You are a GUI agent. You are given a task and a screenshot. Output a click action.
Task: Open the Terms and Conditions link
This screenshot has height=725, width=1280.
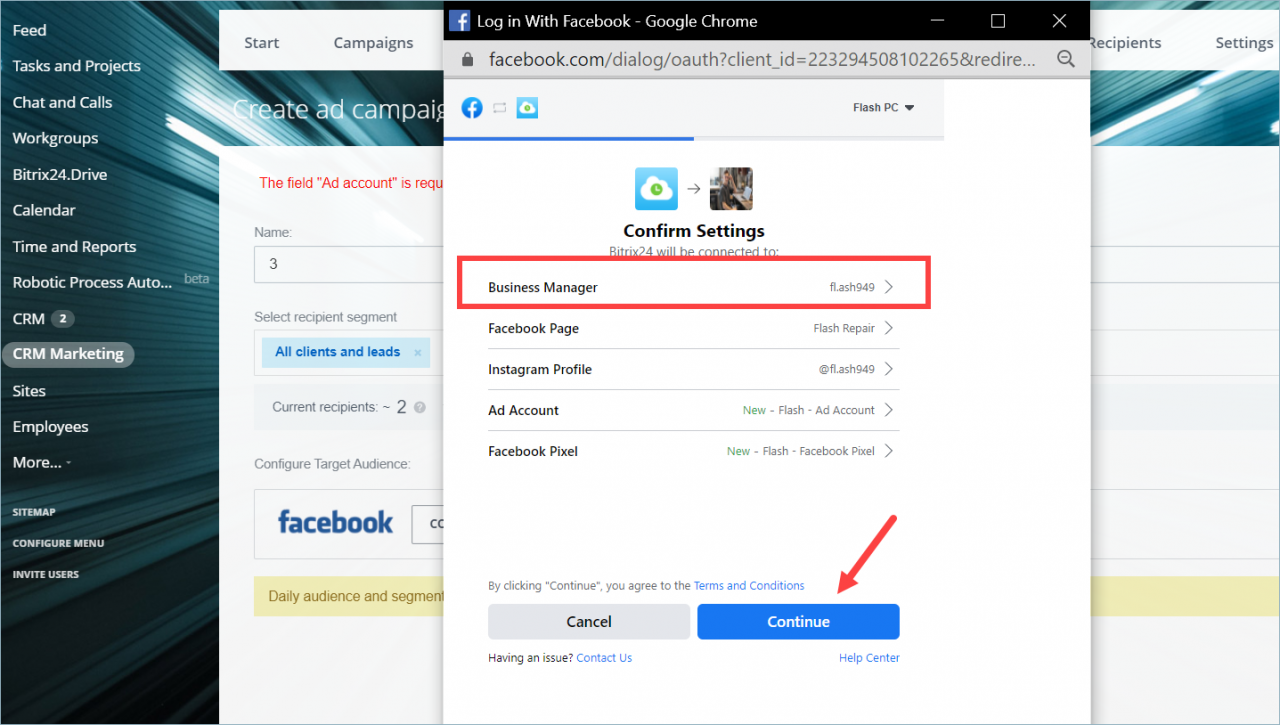749,586
